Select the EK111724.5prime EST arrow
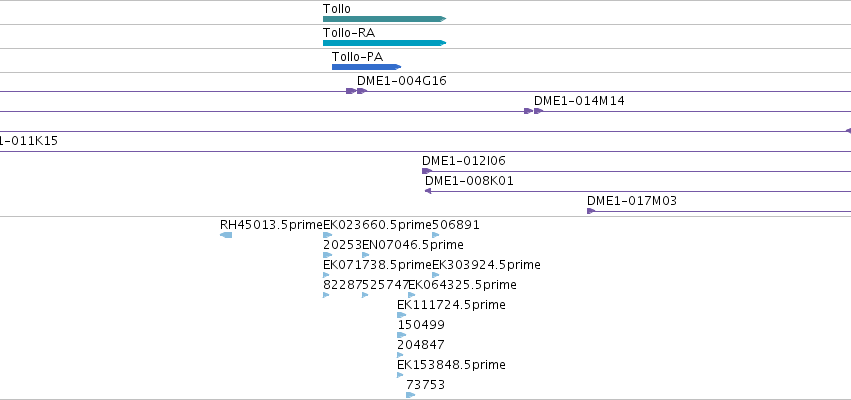The image size is (851, 400). tap(402, 315)
